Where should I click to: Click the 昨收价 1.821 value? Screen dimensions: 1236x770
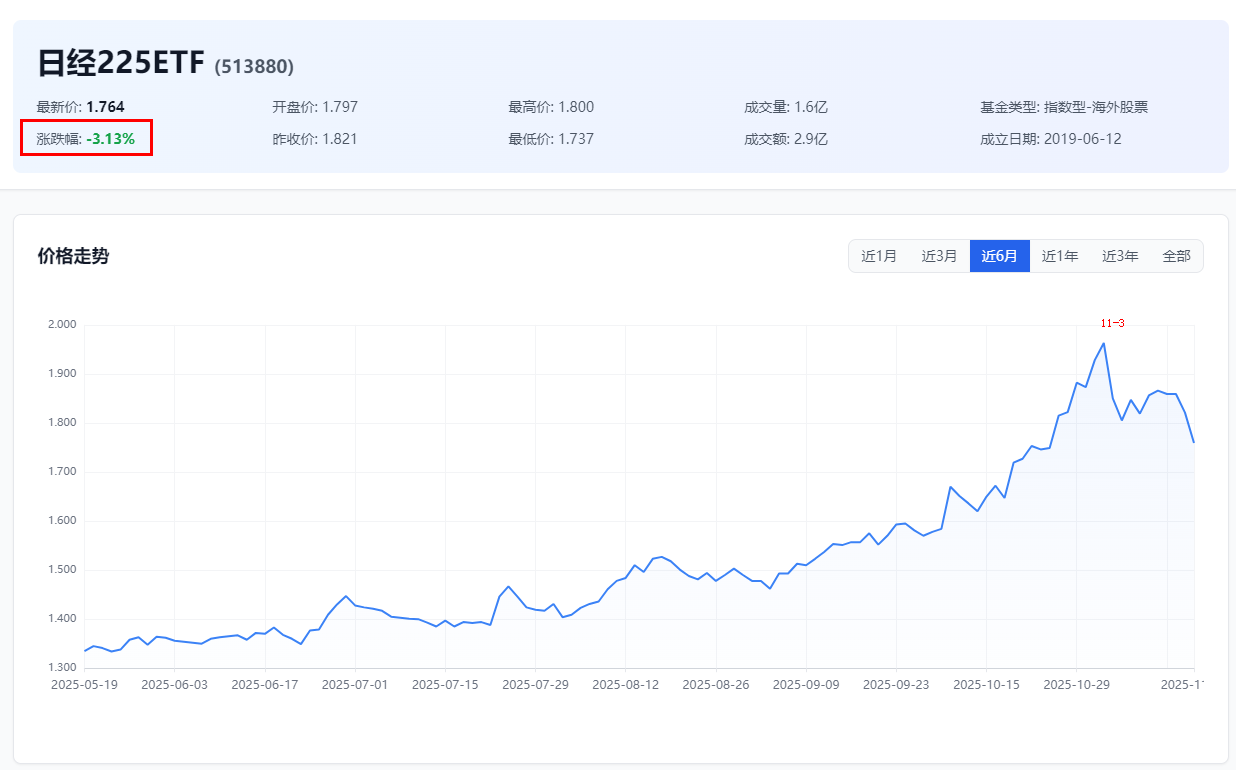tap(315, 139)
